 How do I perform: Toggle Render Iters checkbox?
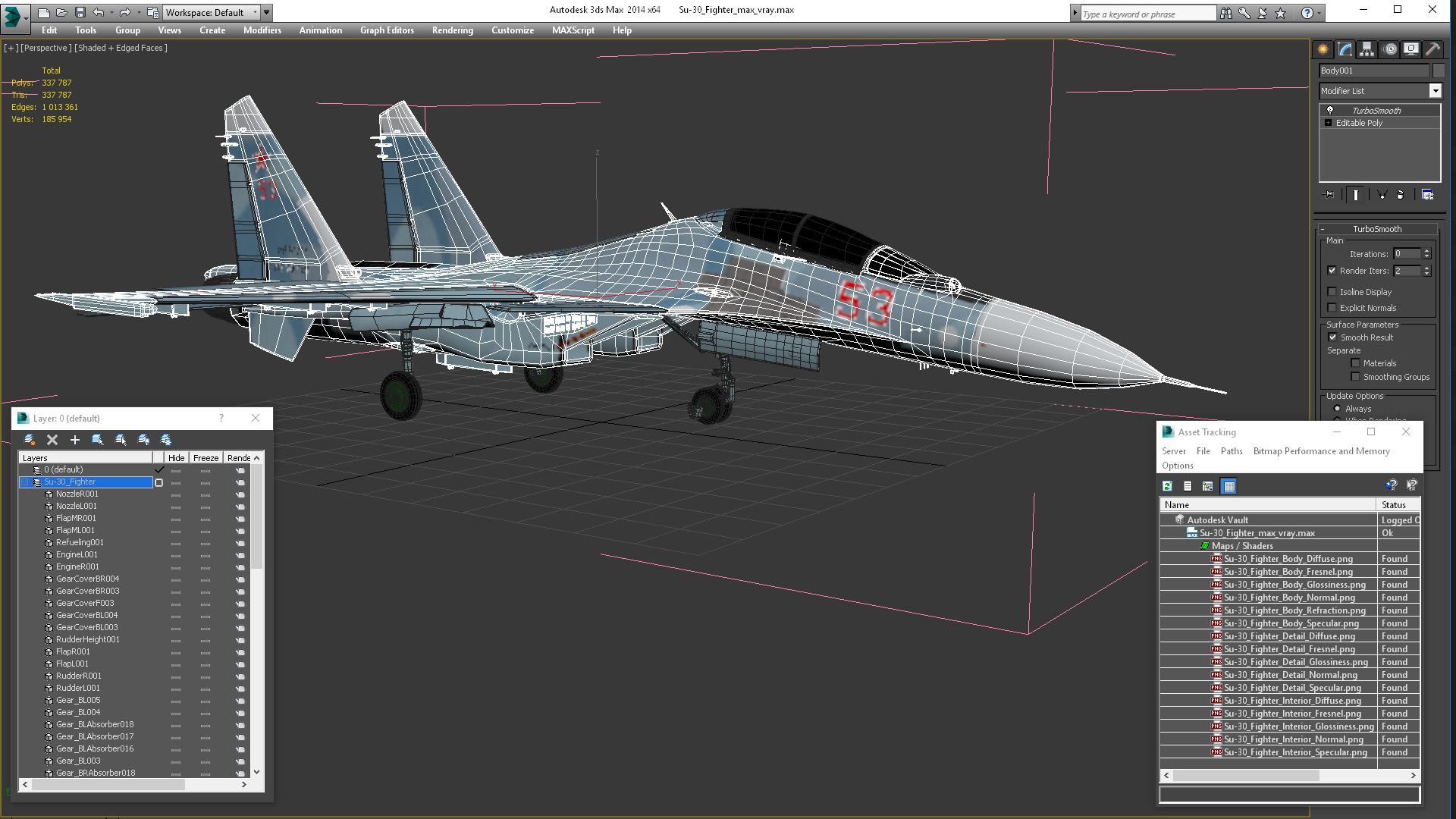(1332, 271)
